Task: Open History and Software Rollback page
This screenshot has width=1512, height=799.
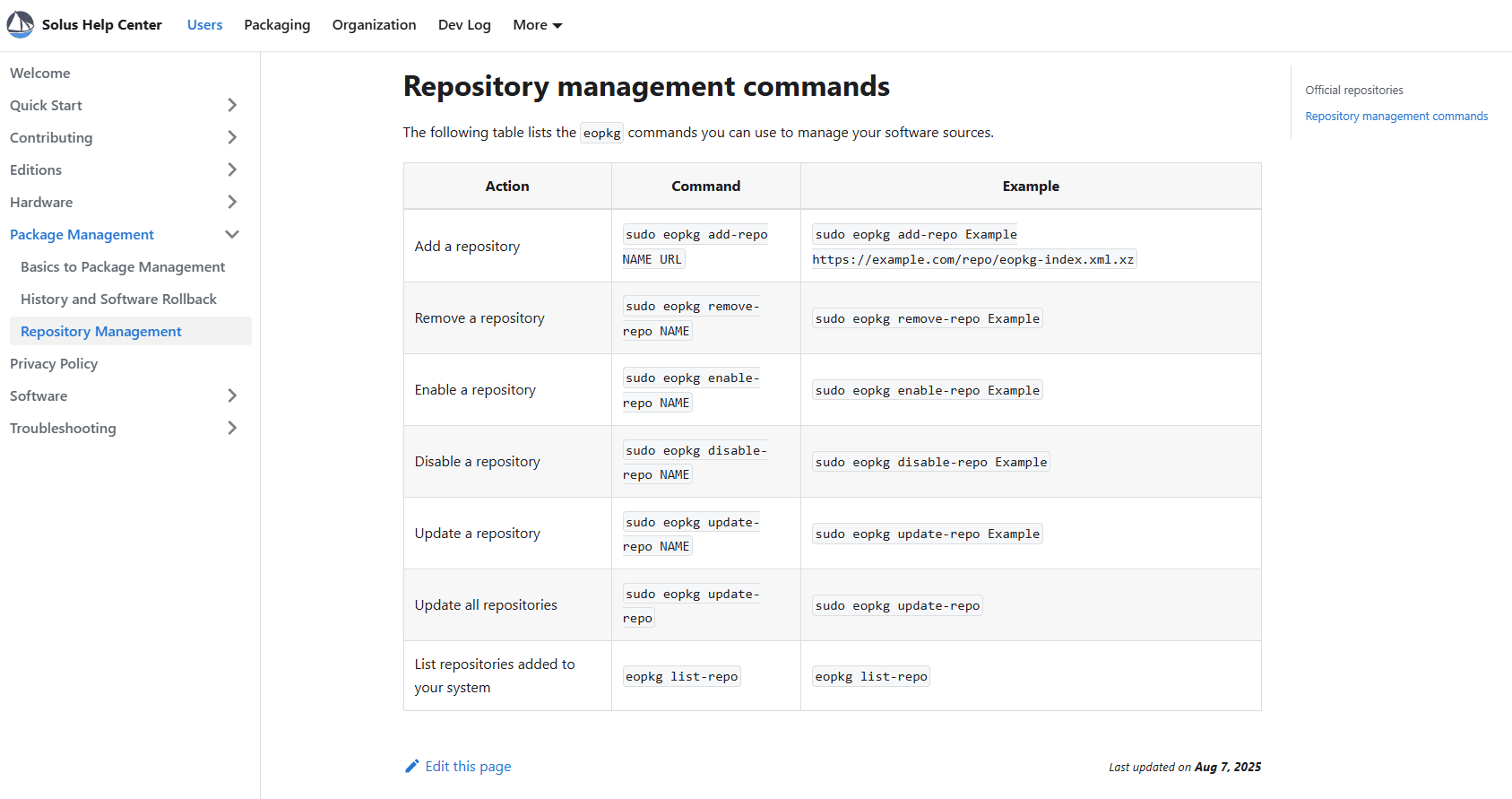Action: 118,299
